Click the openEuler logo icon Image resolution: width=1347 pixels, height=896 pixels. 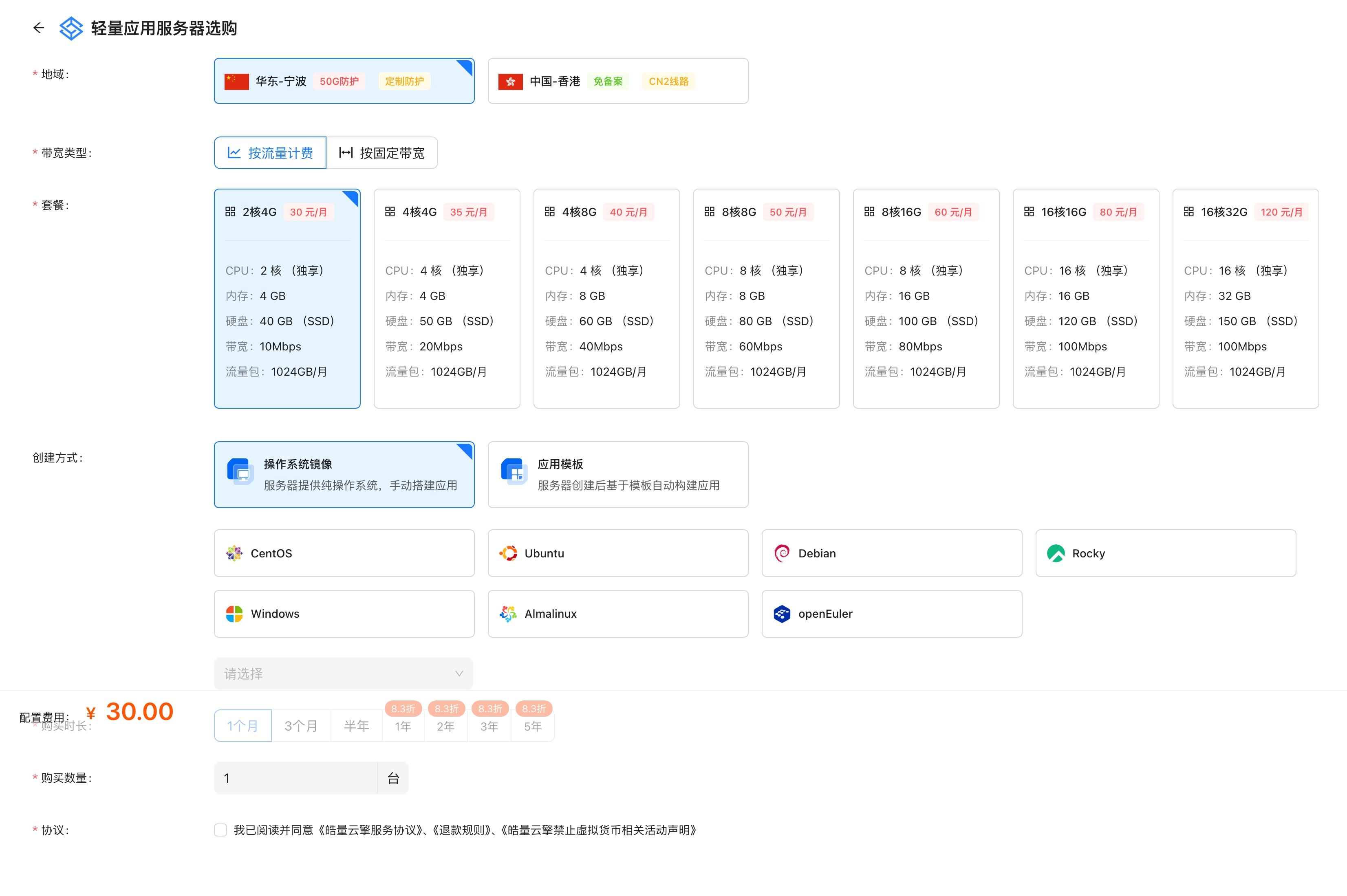tap(782, 614)
